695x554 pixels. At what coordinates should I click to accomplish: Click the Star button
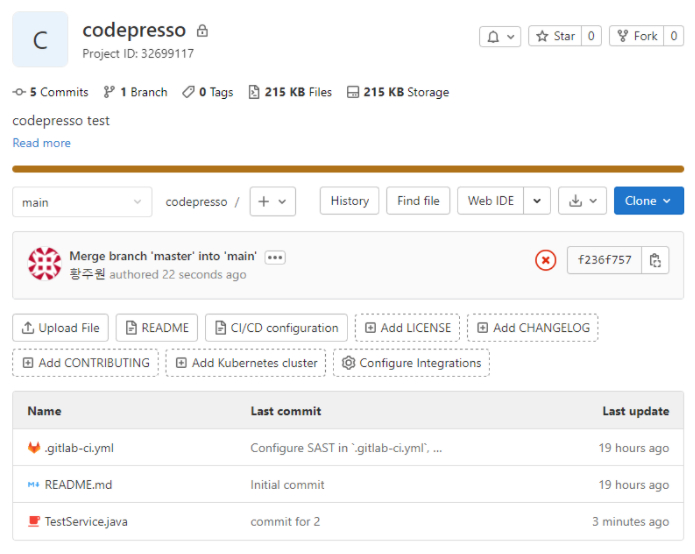(x=555, y=36)
